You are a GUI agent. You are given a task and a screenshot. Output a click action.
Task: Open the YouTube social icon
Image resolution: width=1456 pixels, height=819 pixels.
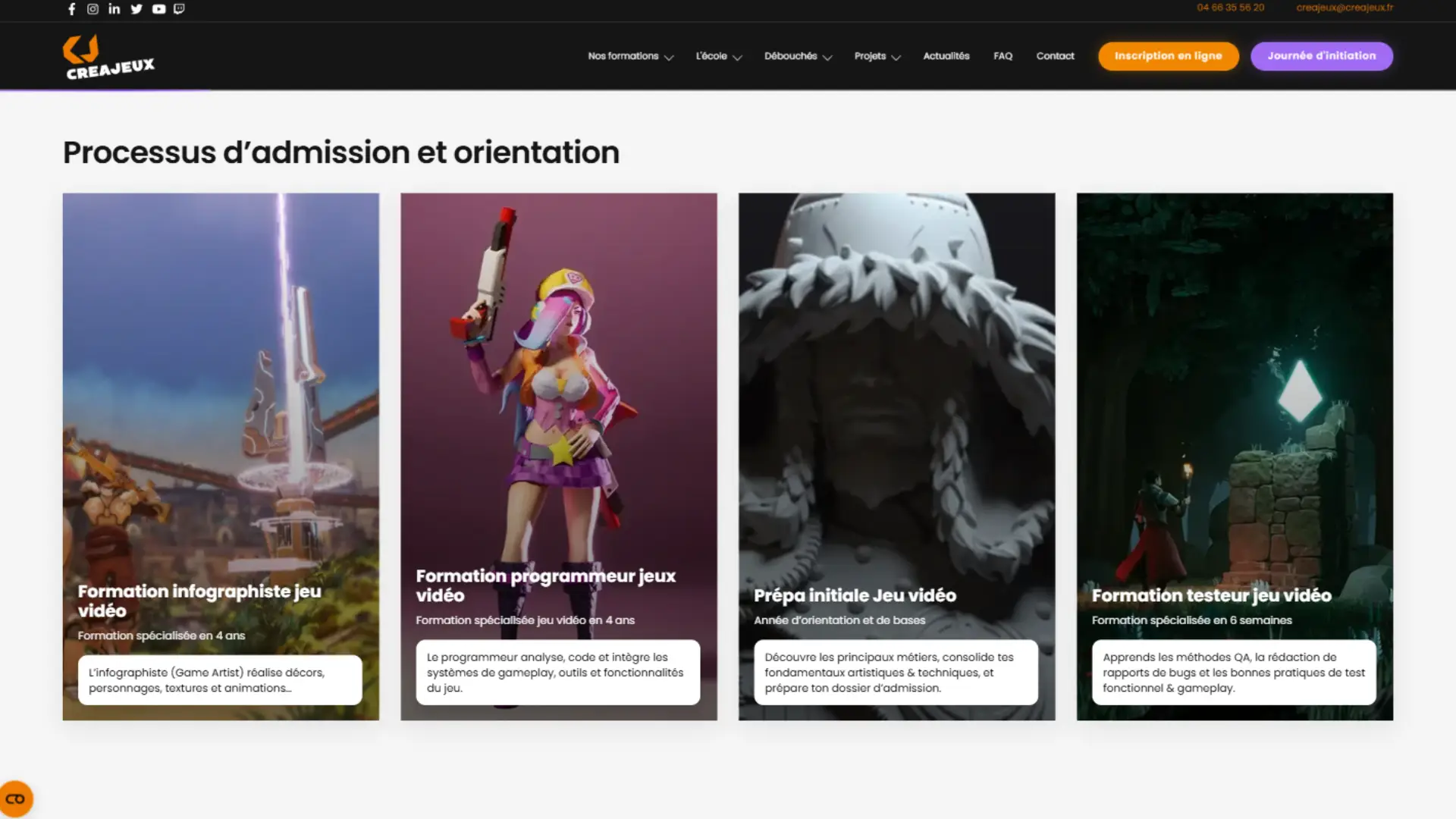click(158, 9)
